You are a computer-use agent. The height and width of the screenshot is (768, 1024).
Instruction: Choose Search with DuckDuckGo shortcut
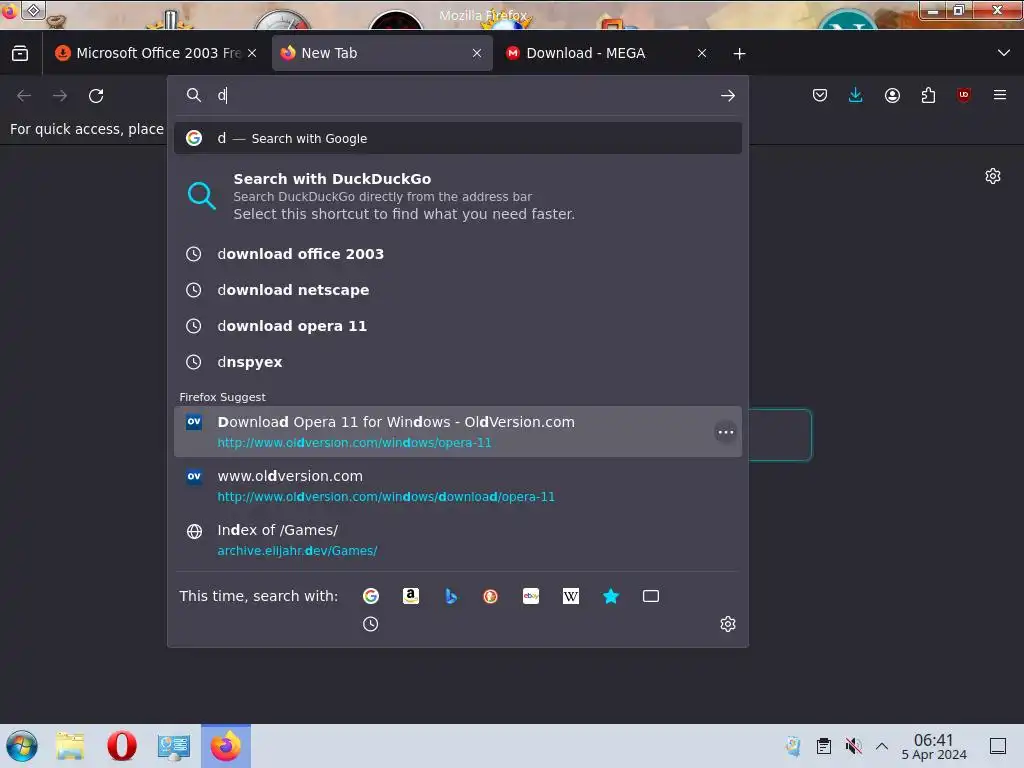pyautogui.click(x=458, y=196)
